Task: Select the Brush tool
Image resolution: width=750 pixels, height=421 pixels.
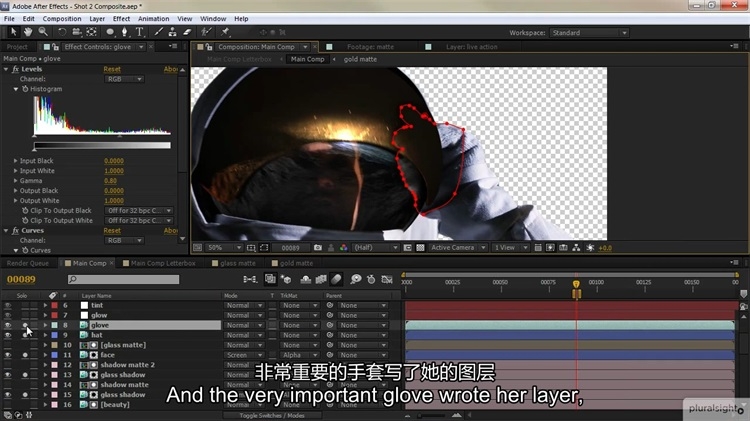Action: click(158, 32)
